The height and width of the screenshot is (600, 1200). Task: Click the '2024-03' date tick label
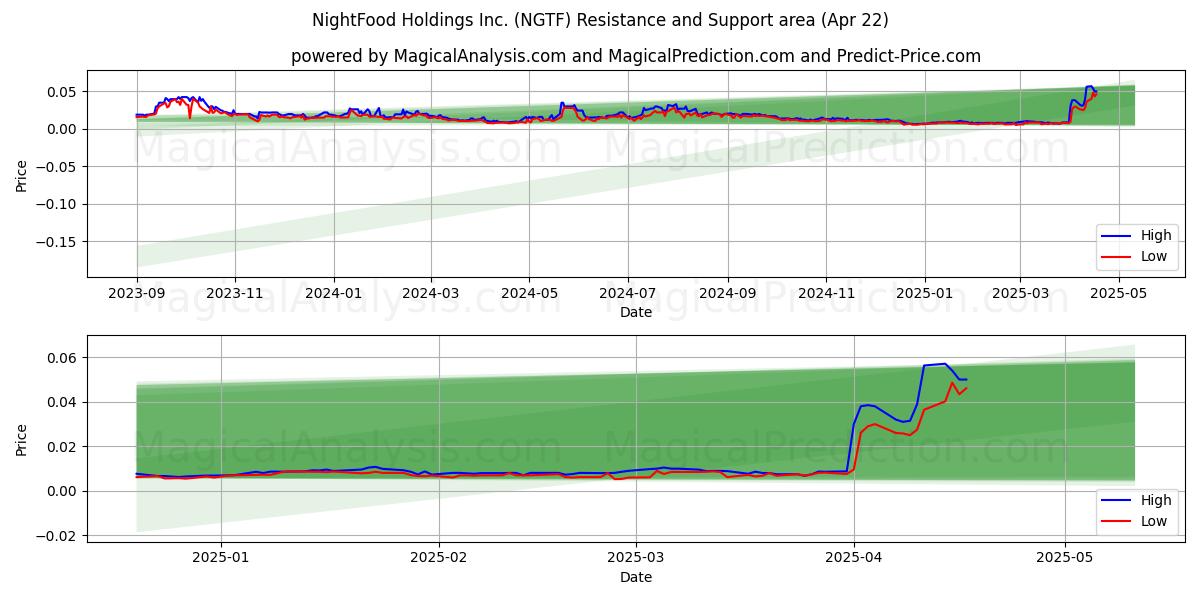pyautogui.click(x=431, y=294)
